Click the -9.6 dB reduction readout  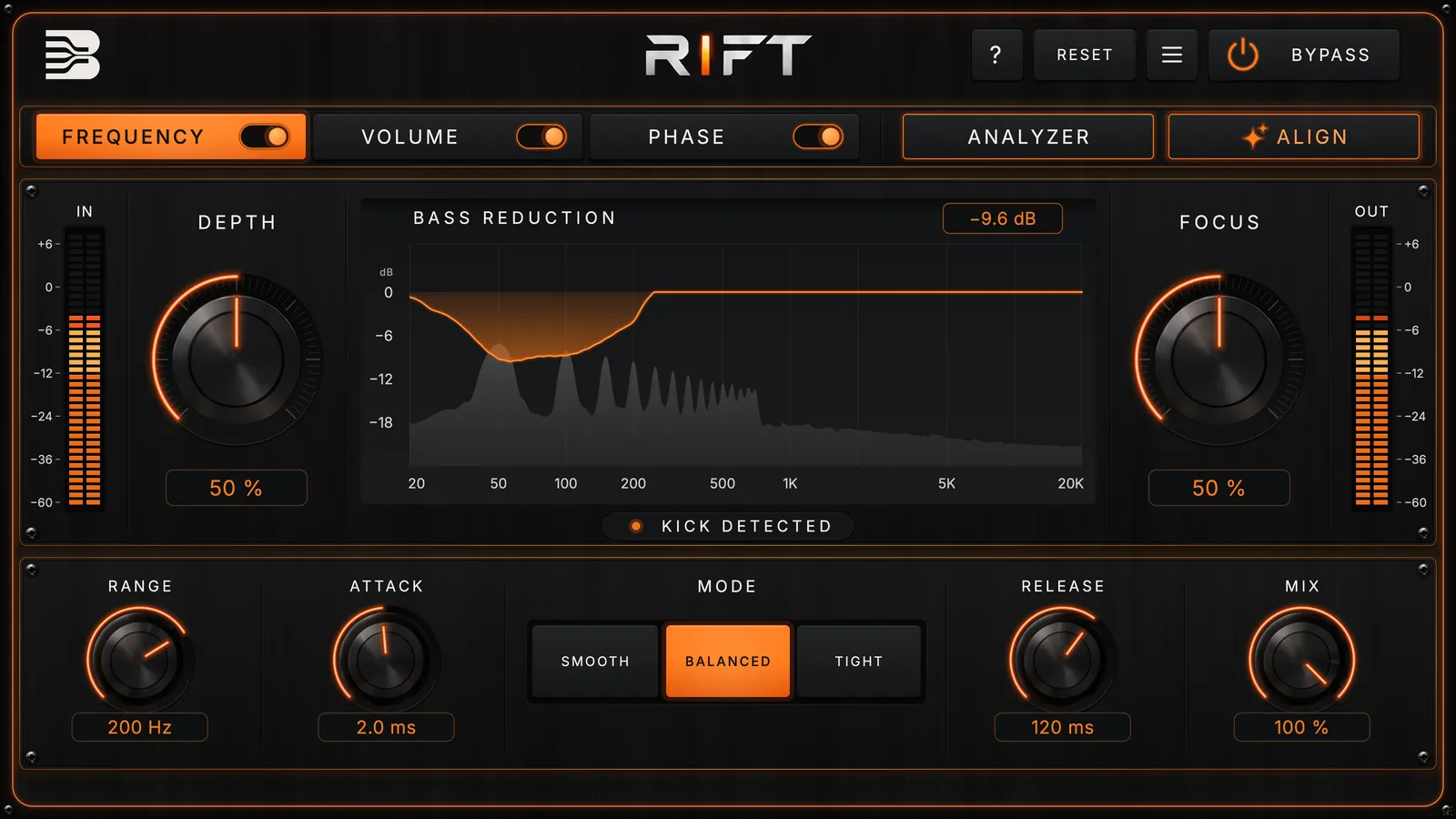[x=1003, y=218]
